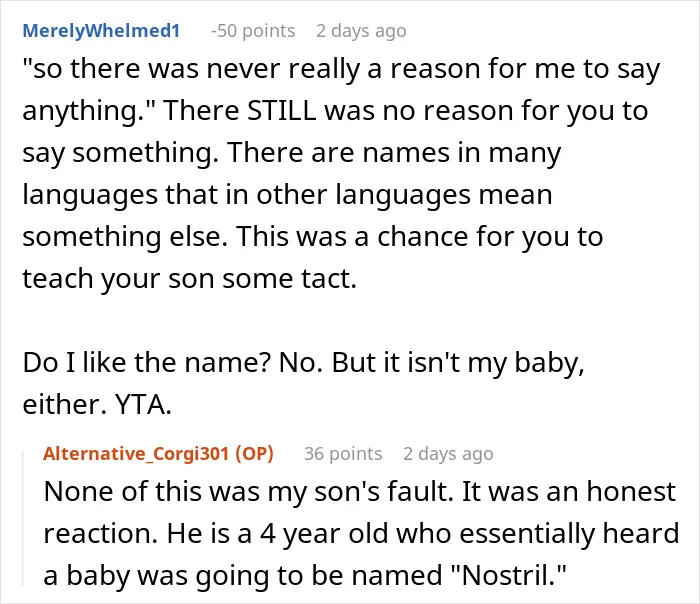Click the '(OP)' tag beside Alternative_Corgi301
Image resolution: width=700 pixels, height=604 pixels.
pos(254,454)
